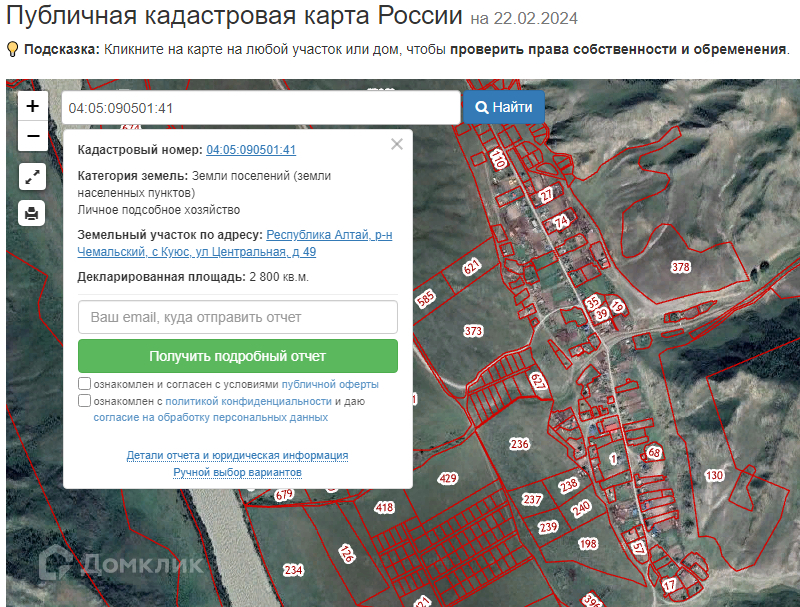This screenshot has width=800, height=607.
Task: Zoom out of the map
Action: [x=33, y=136]
